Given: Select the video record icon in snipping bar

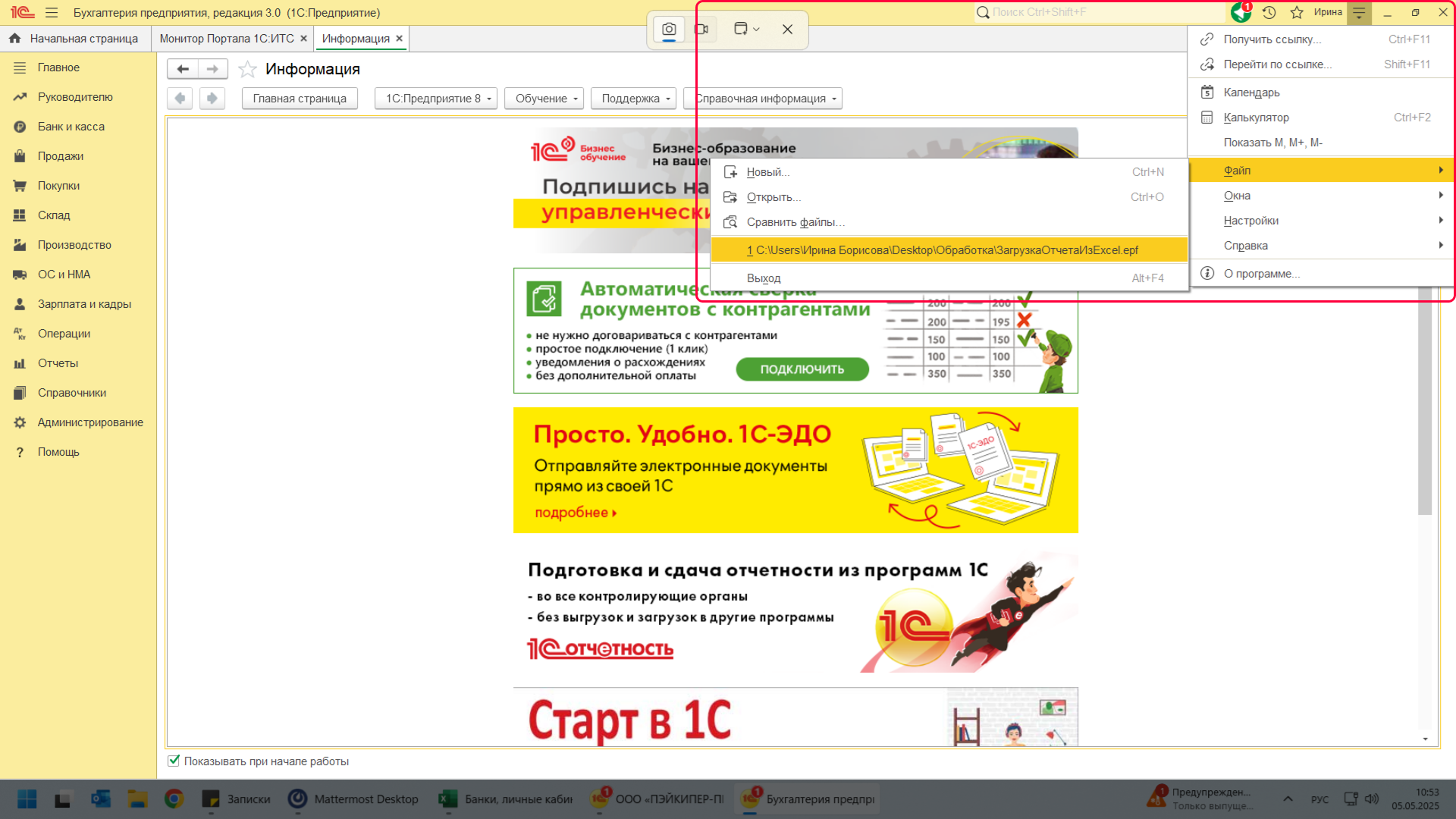Looking at the screenshot, I should (x=702, y=30).
